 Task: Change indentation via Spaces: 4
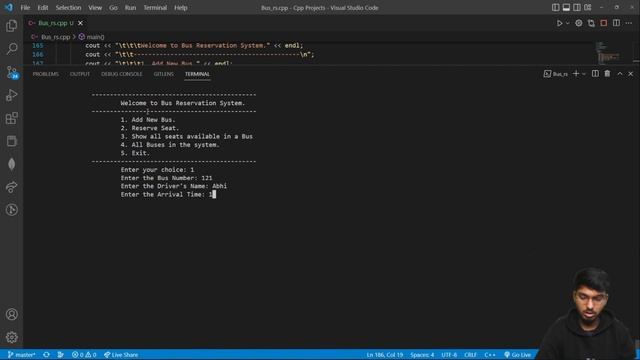click(422, 355)
